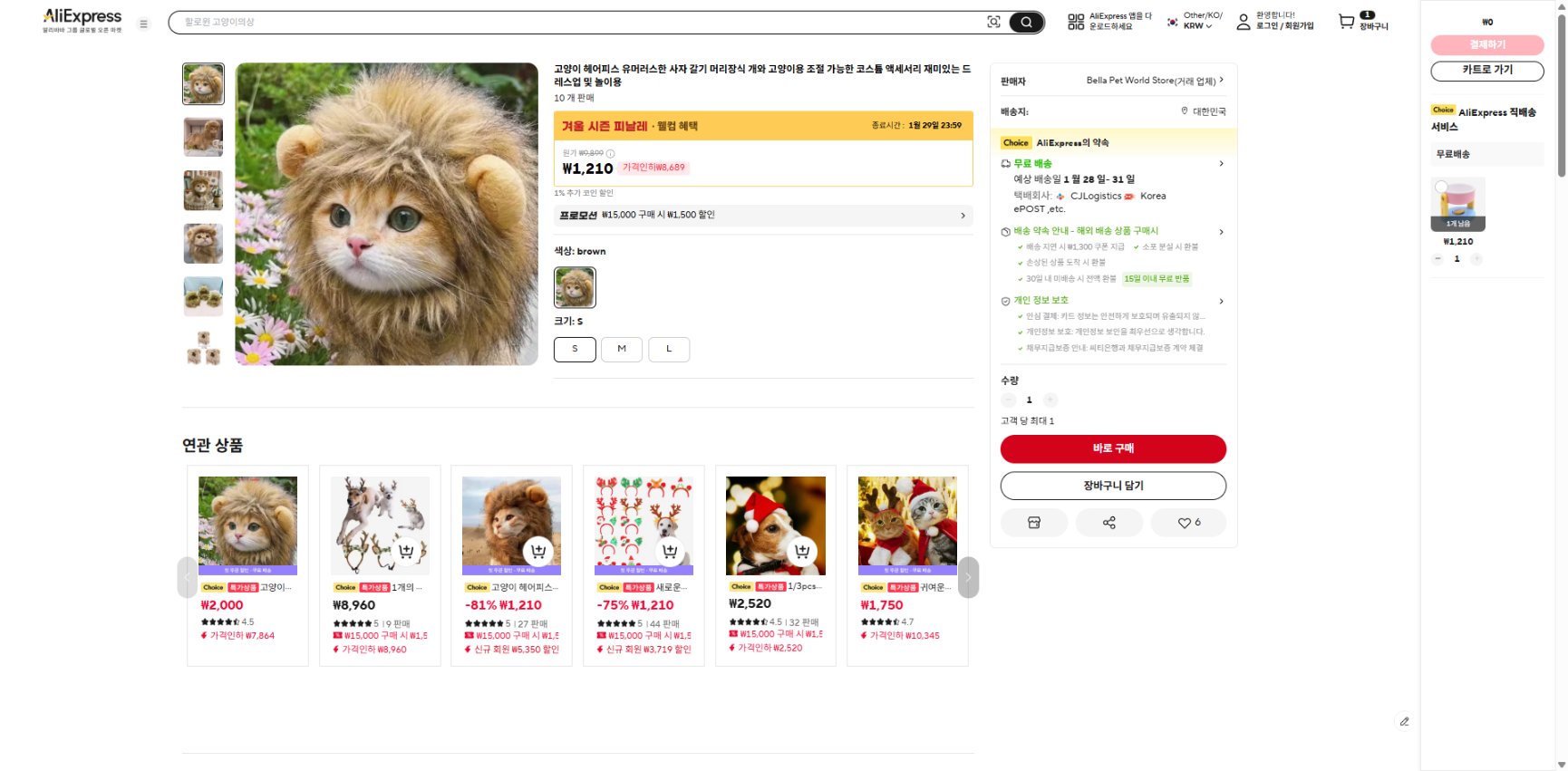Toggle the cart item selection circle

tap(1441, 187)
